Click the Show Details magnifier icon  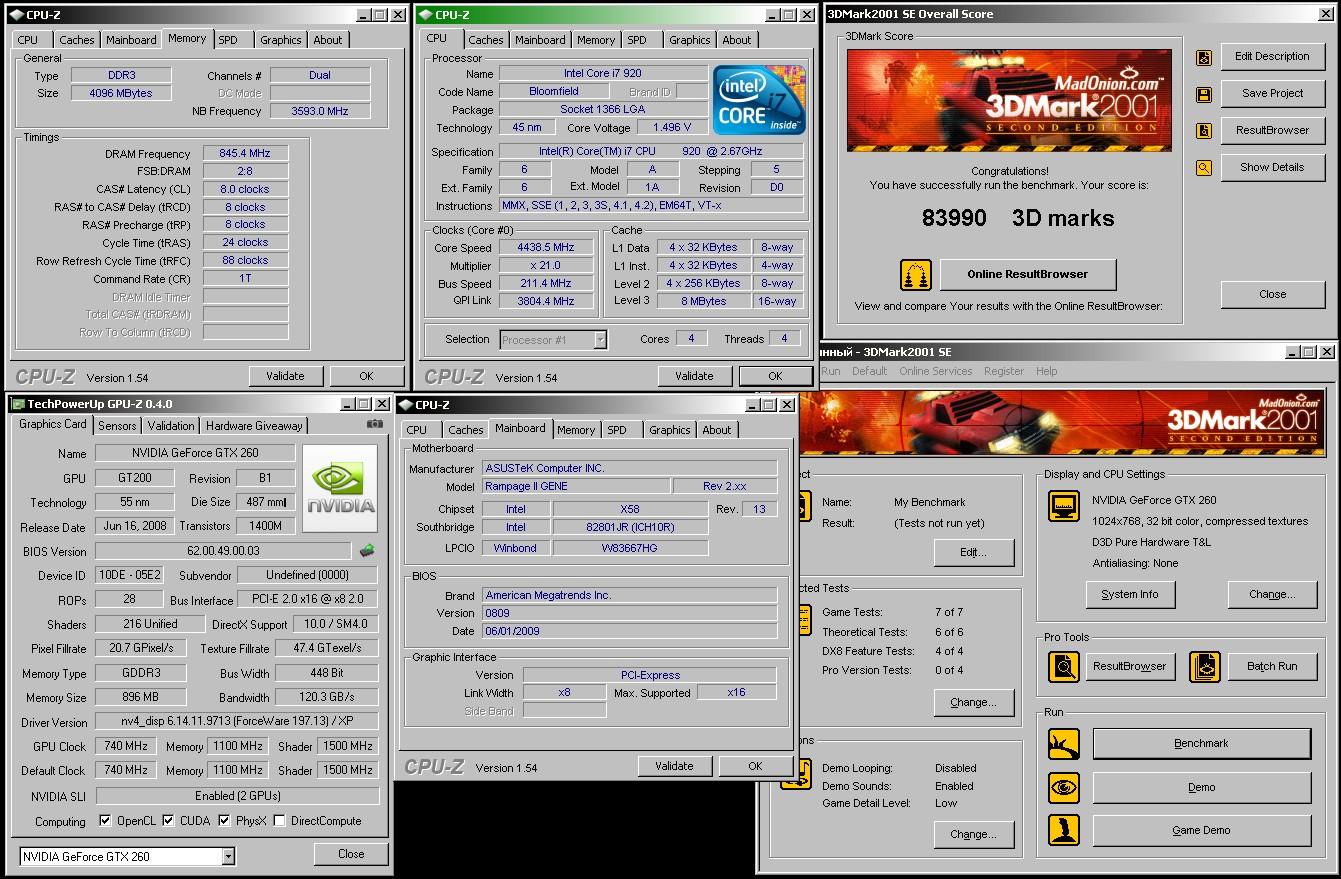tap(1204, 168)
